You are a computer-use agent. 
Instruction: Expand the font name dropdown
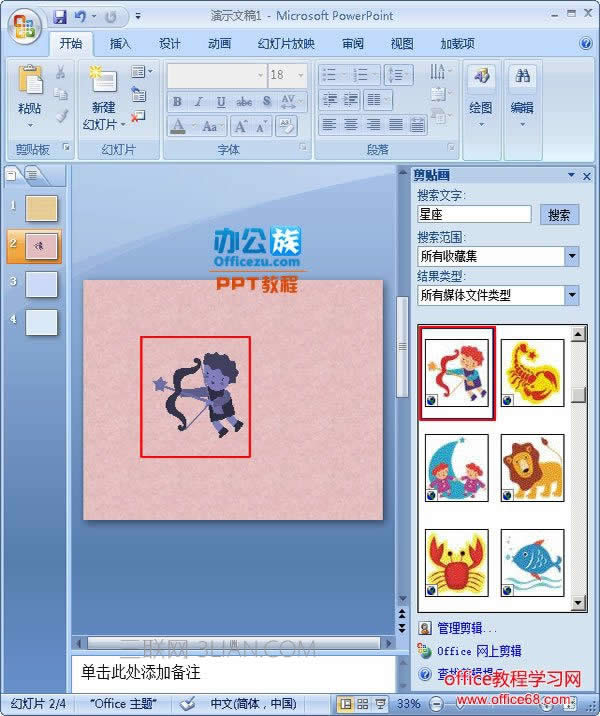(x=260, y=75)
